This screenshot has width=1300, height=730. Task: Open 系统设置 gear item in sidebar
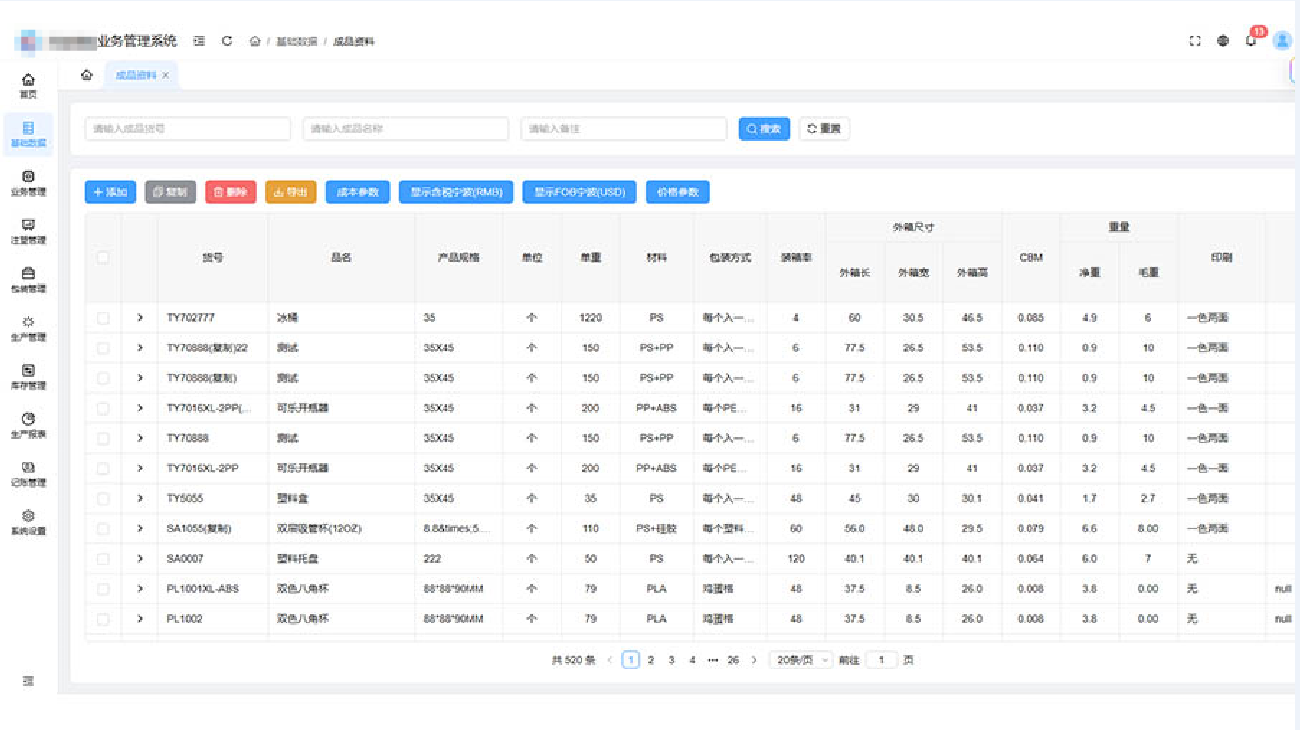[x=28, y=523]
